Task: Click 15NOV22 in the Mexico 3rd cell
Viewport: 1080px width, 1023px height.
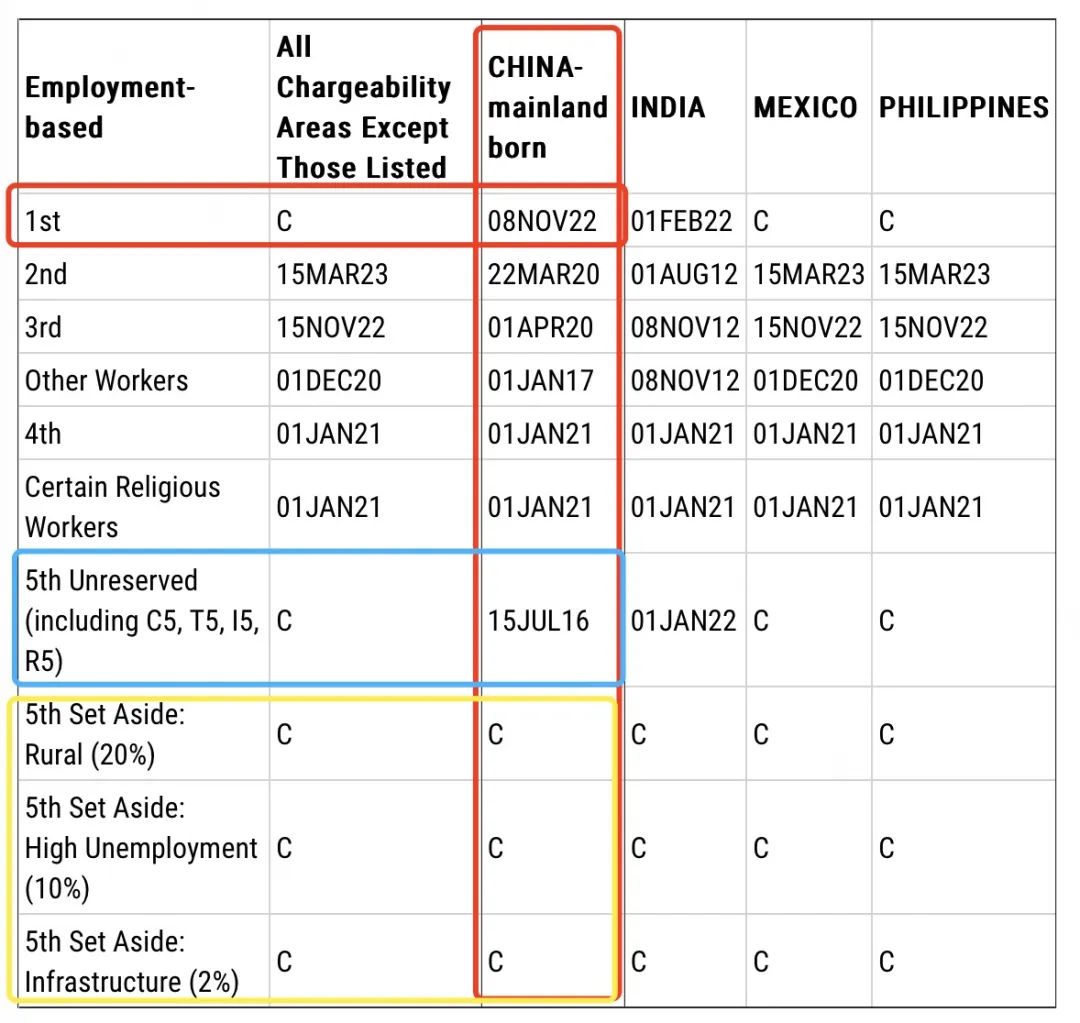Action: (x=807, y=327)
